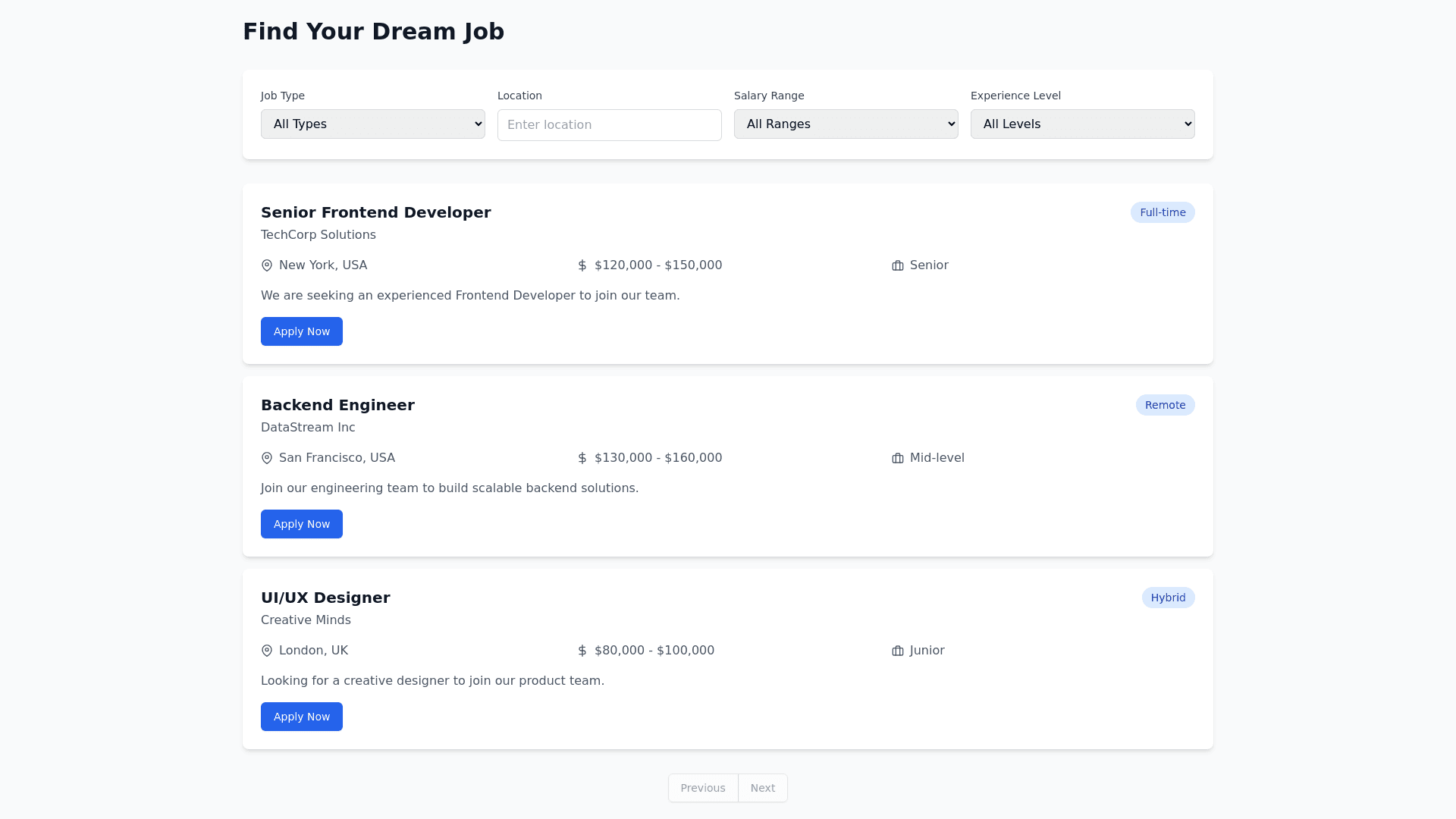Open the Experience Level dropdown
1456x819 pixels.
[1082, 124]
